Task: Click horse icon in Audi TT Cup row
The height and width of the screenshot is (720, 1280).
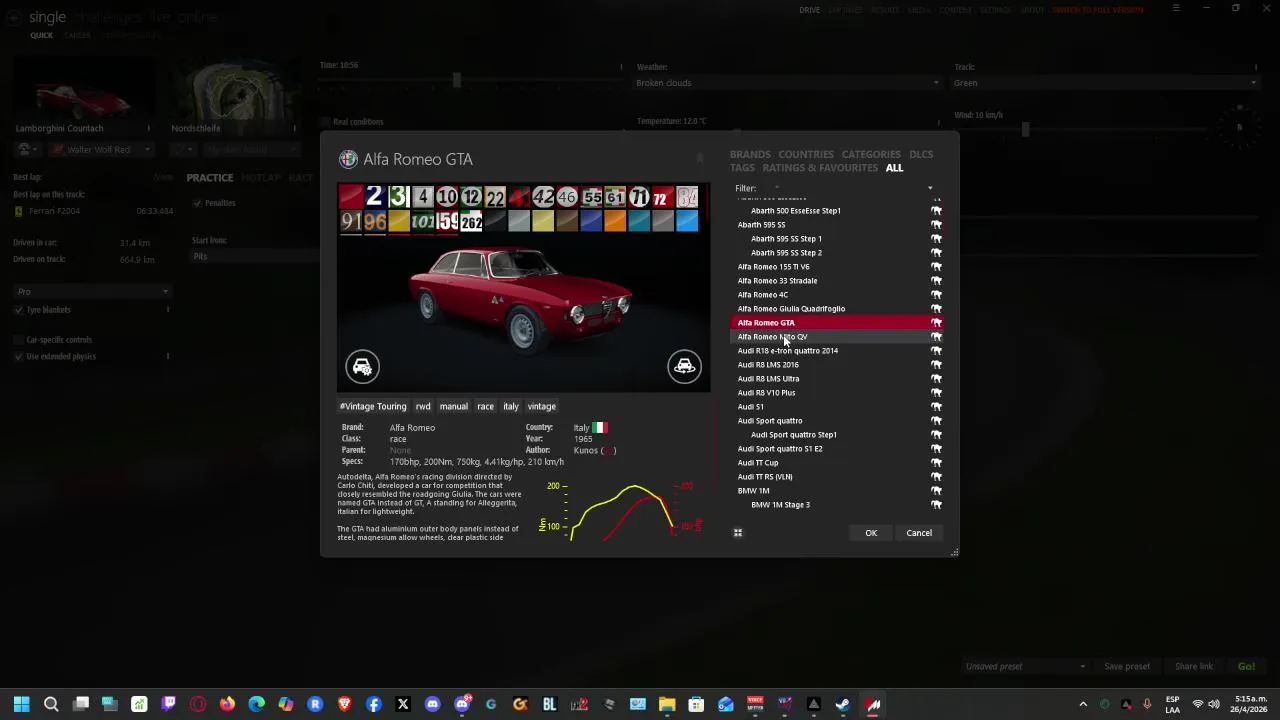Action: click(x=936, y=463)
